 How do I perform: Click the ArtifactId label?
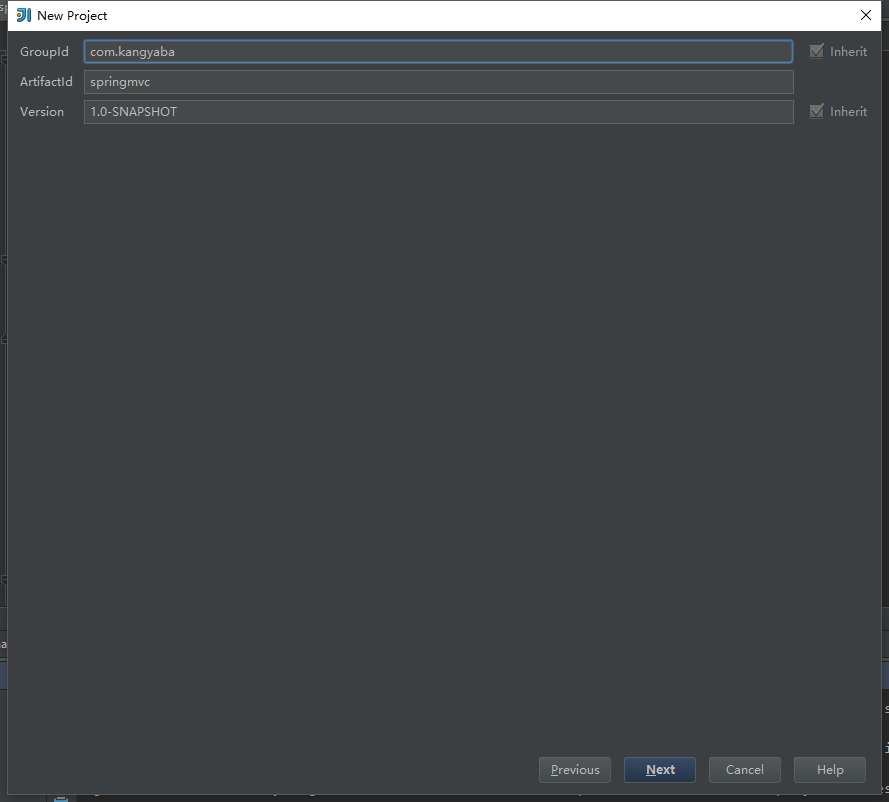(x=46, y=82)
